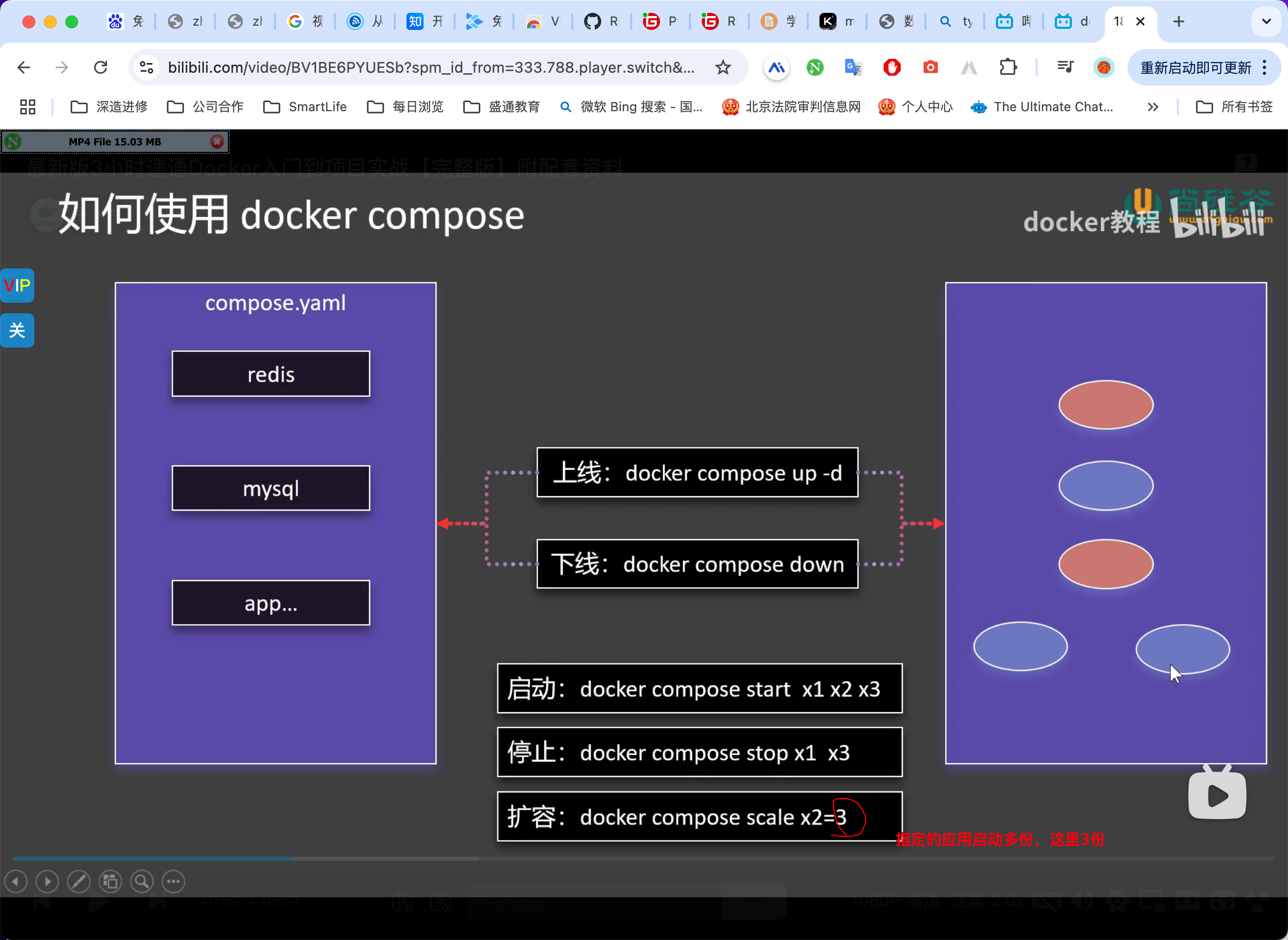
Task: Go to previous slide with left arrow icon
Action: 16,881
